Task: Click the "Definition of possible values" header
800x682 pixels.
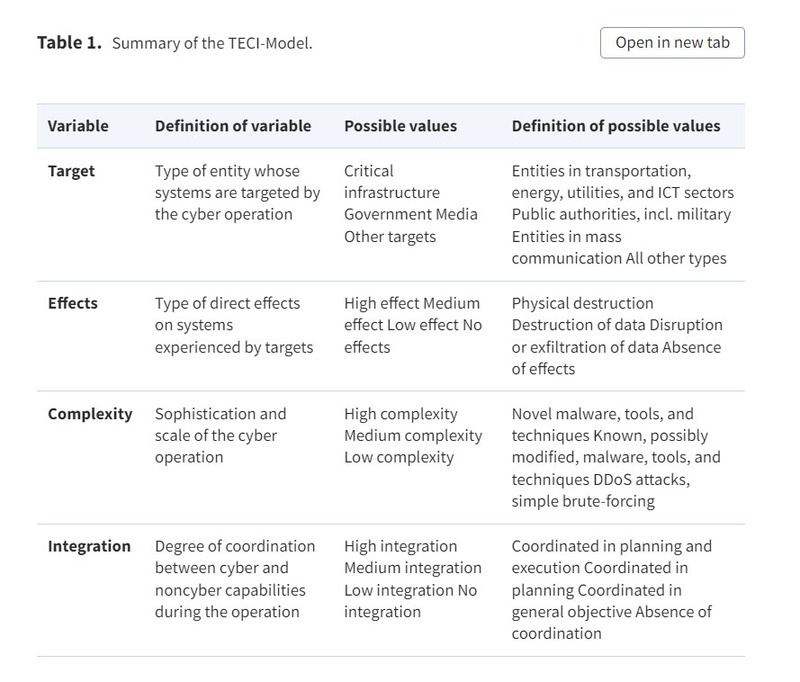Action: pyautogui.click(x=615, y=126)
